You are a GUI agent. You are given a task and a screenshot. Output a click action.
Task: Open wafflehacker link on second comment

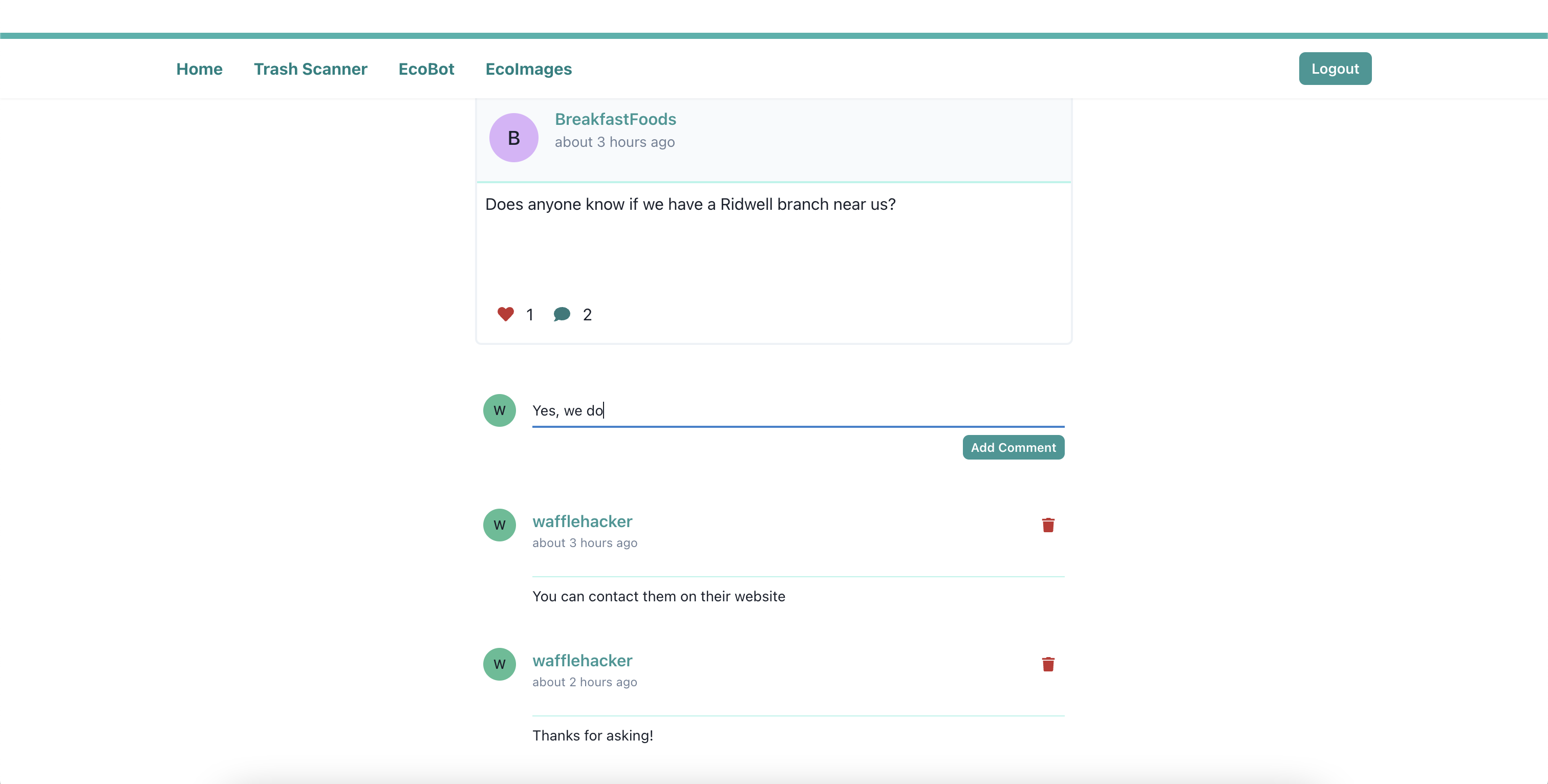(x=582, y=660)
